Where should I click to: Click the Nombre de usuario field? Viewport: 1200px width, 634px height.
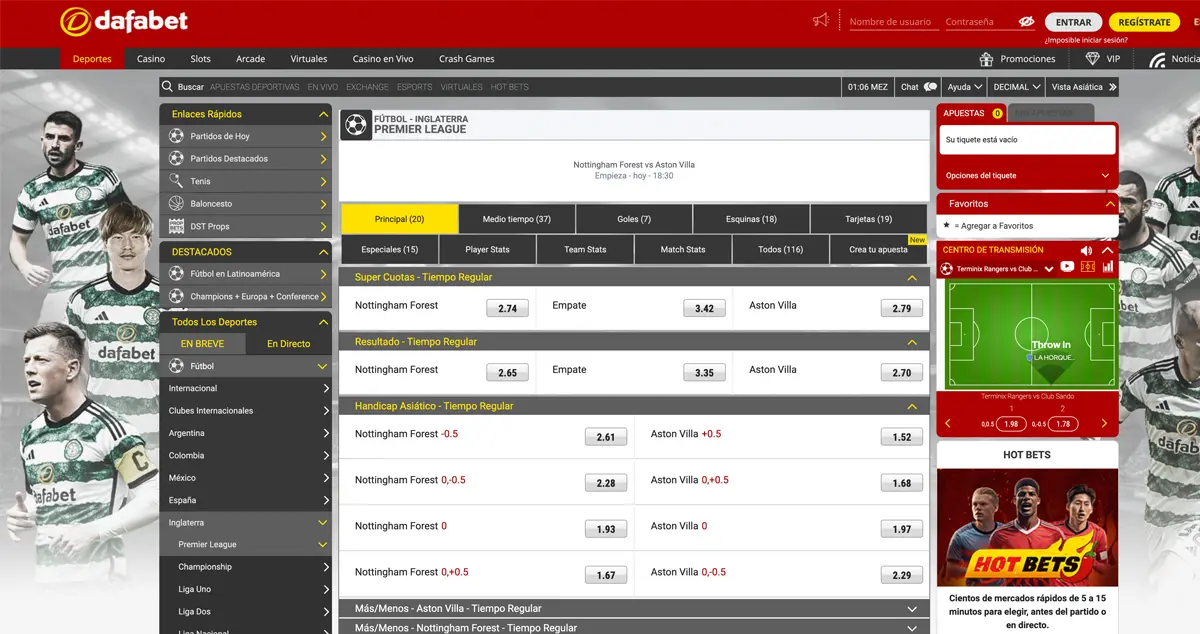click(x=893, y=22)
